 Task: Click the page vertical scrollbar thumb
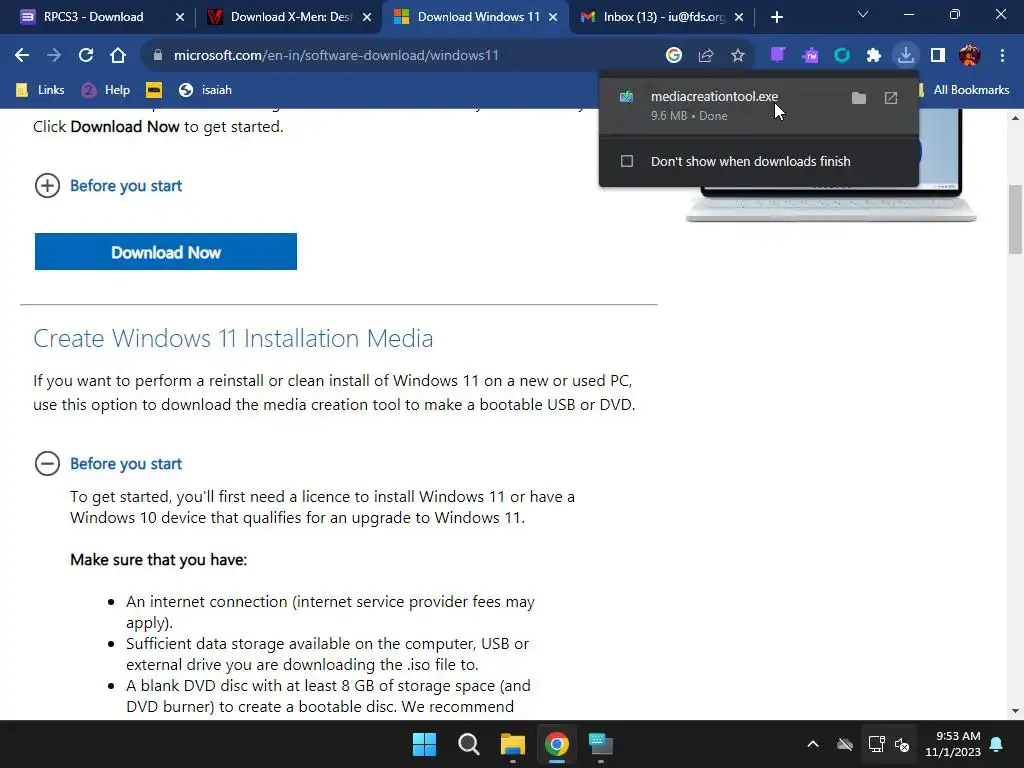1015,220
